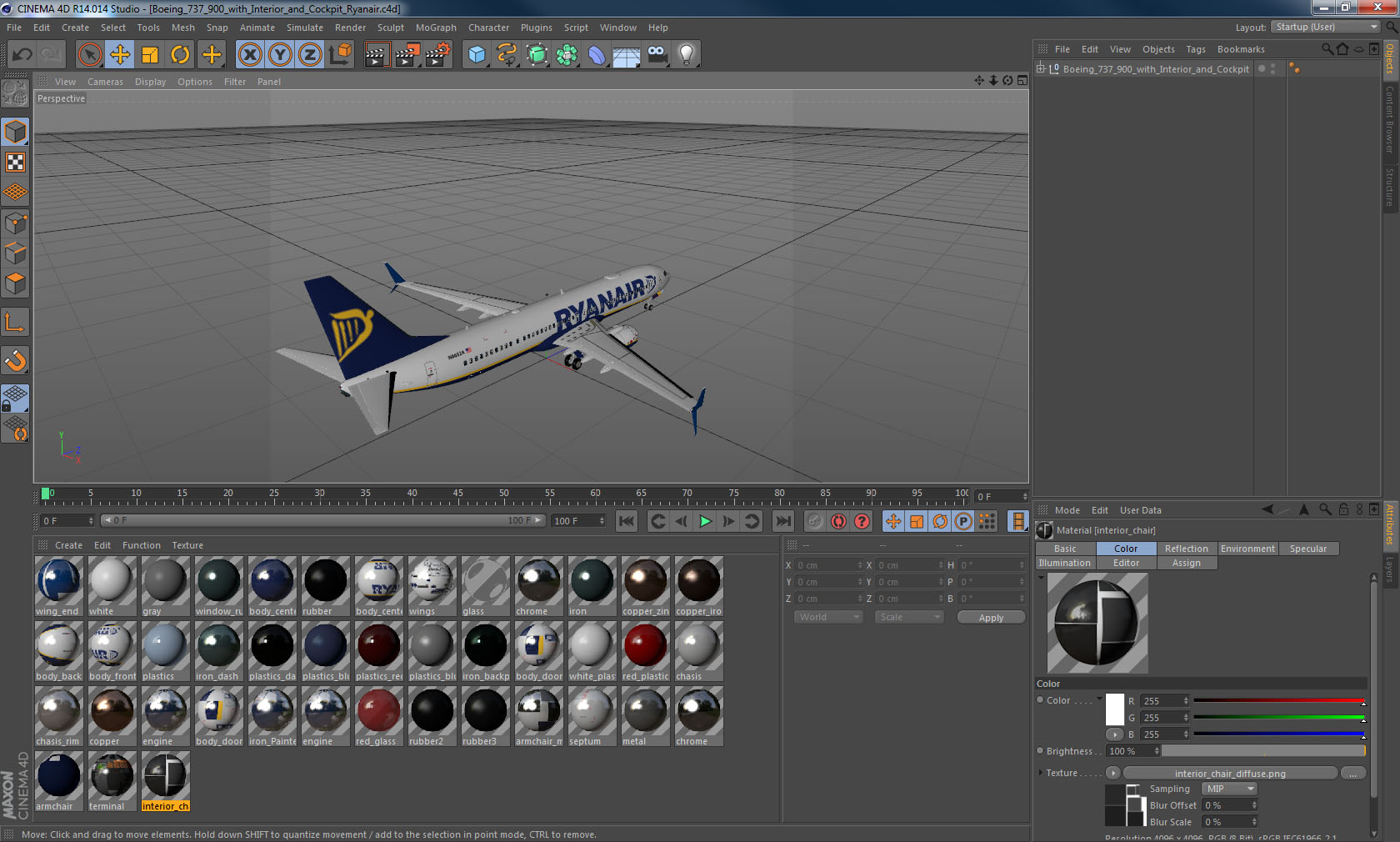Open the spline pen tool icon

coord(507,55)
